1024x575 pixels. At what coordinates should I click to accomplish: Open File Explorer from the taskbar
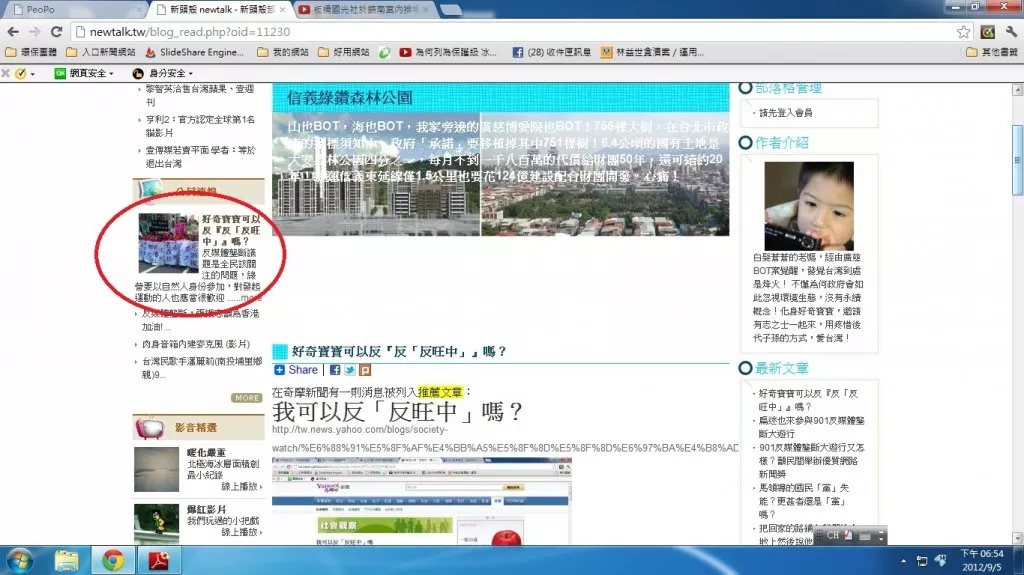click(66, 561)
